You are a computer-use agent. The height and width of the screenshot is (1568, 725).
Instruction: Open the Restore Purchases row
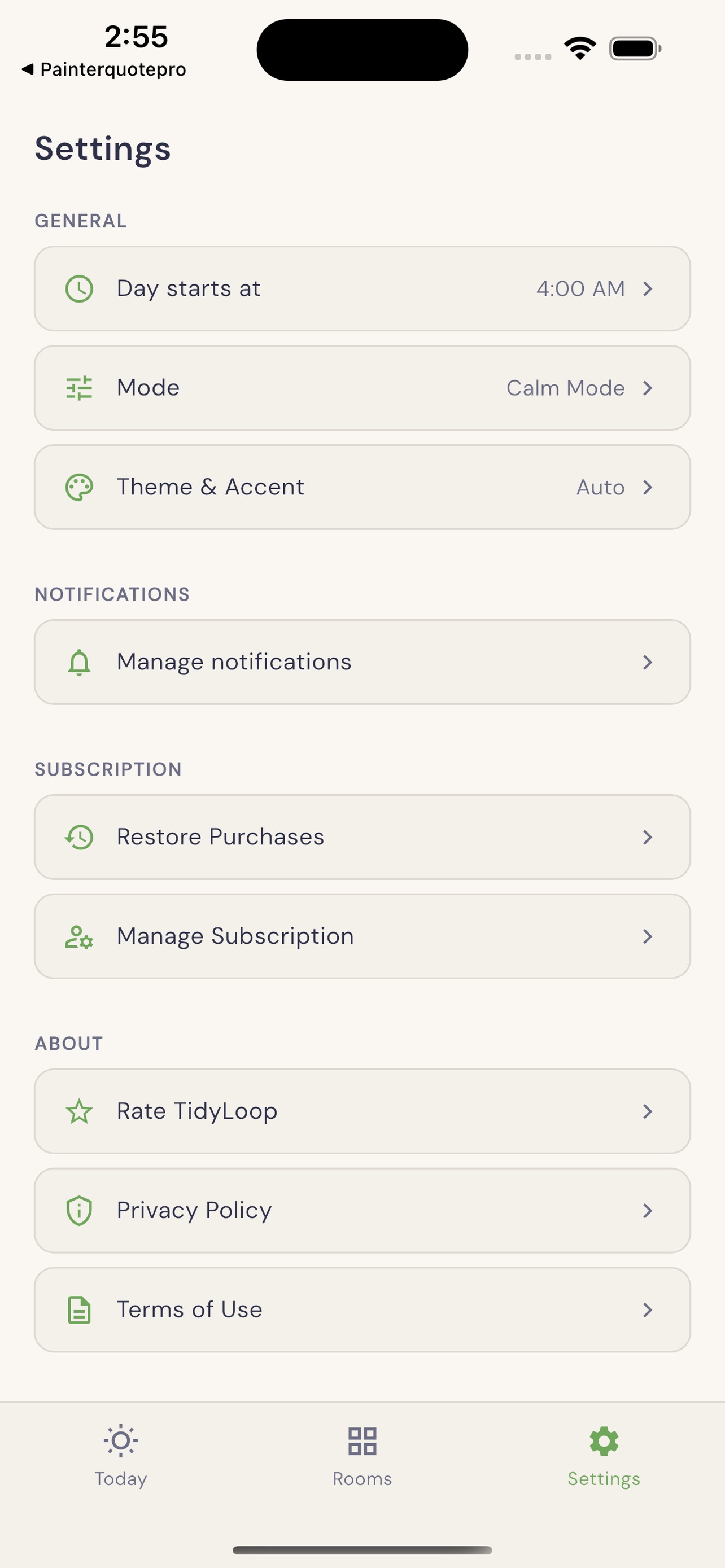(x=362, y=837)
